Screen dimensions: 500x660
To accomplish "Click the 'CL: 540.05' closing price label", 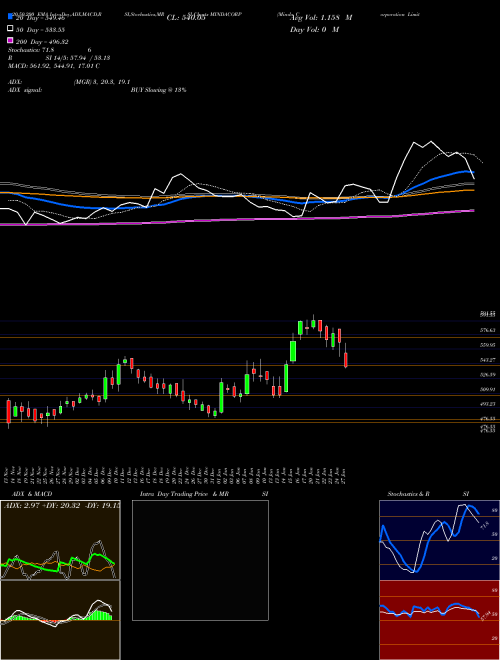I will click(x=186, y=18).
